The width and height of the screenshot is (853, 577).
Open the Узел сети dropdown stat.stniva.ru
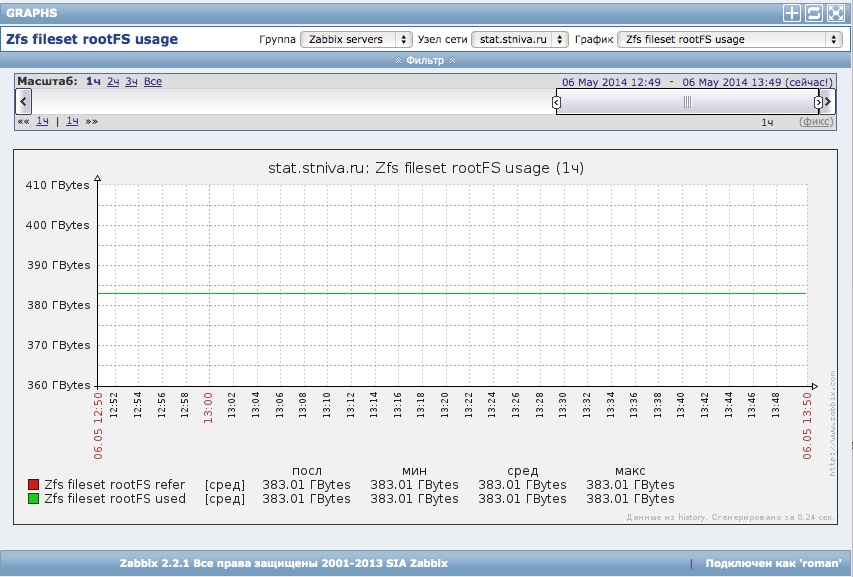519,39
